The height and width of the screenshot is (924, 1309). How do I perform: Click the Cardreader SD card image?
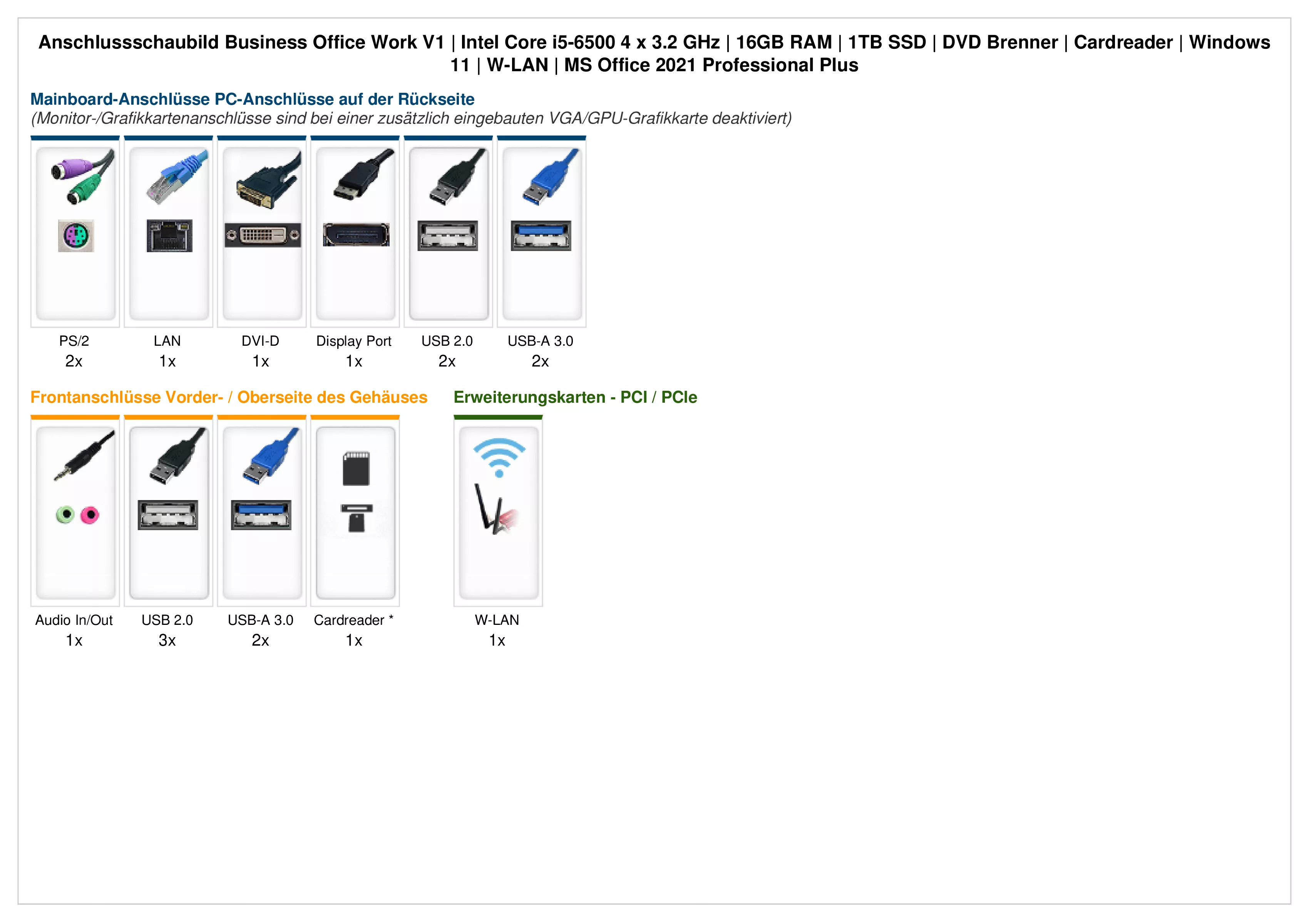[x=355, y=512]
